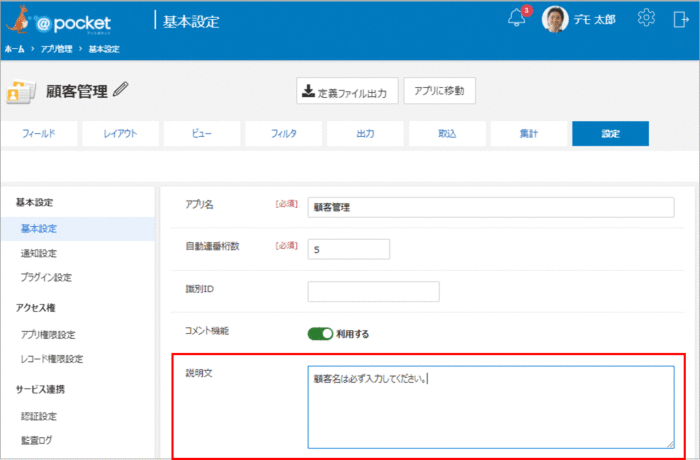Viewport: 700px width, 460px height.
Task: Open the レイアウト tab
Action: point(121,134)
